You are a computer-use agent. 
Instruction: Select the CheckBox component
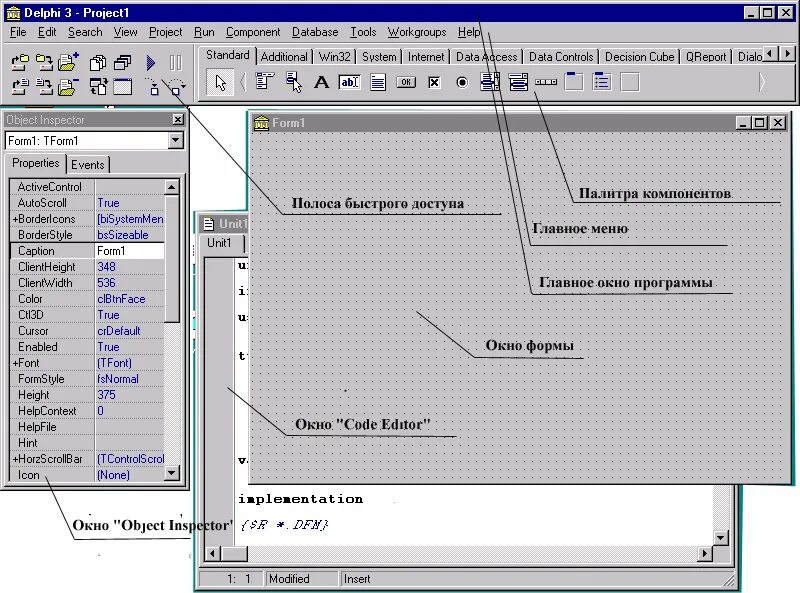(434, 82)
